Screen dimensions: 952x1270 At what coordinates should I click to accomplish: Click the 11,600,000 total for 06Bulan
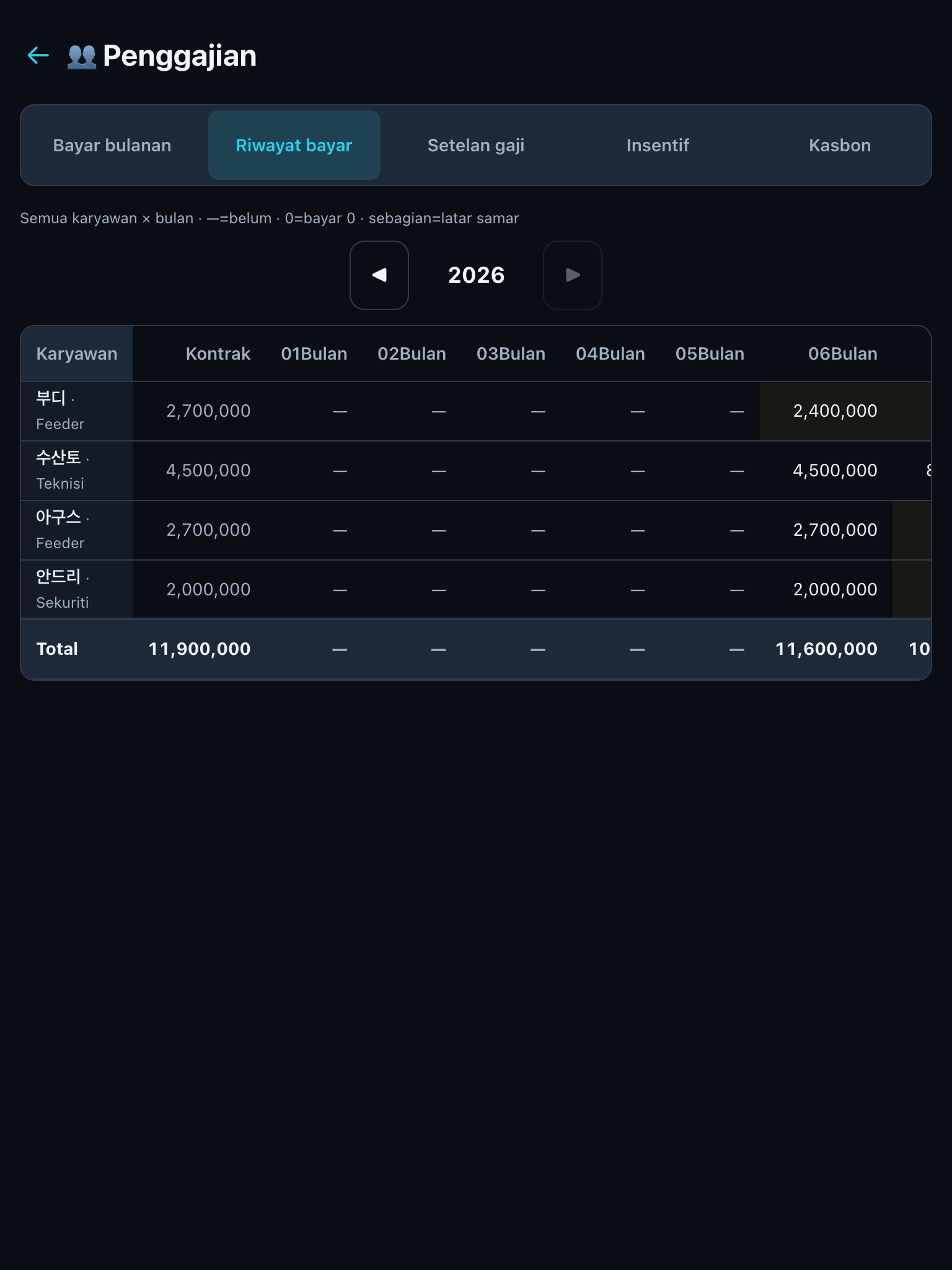826,649
